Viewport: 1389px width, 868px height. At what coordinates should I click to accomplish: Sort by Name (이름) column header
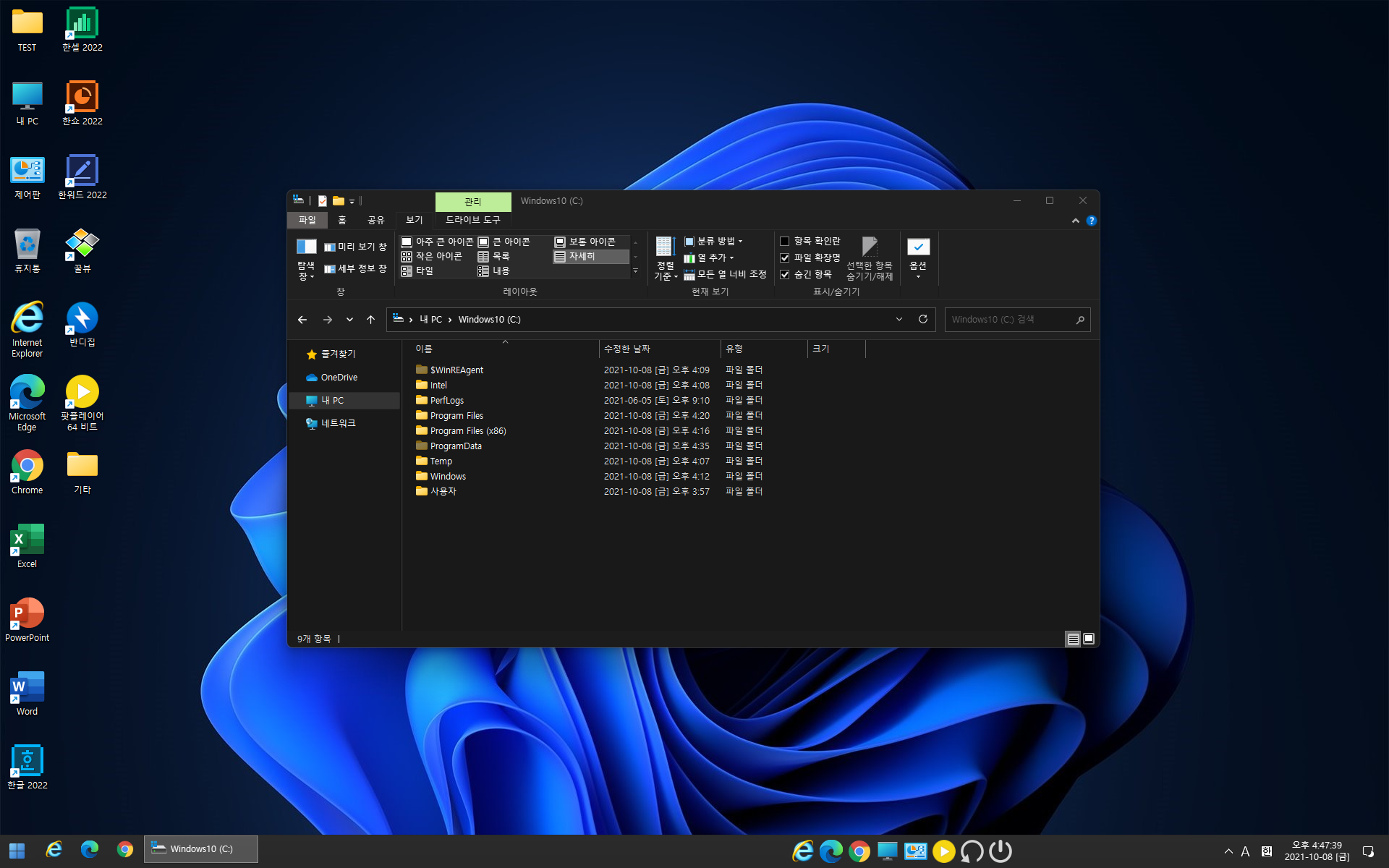(x=504, y=349)
